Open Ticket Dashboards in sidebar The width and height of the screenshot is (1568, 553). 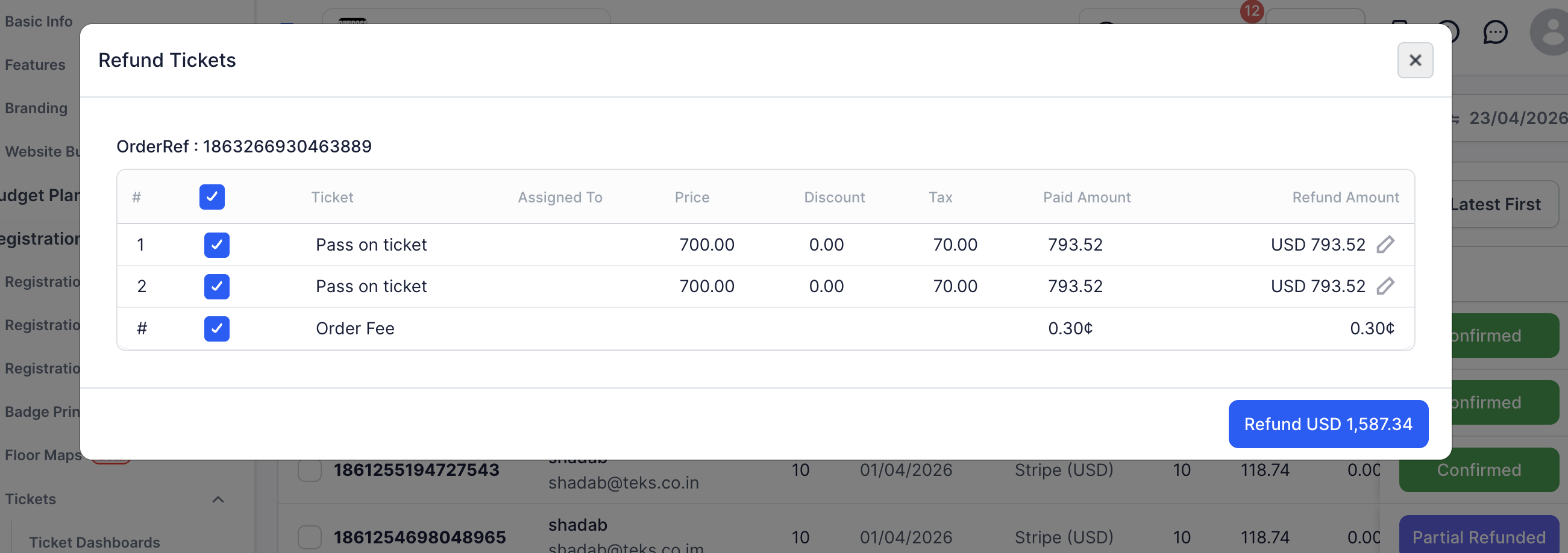(x=95, y=542)
